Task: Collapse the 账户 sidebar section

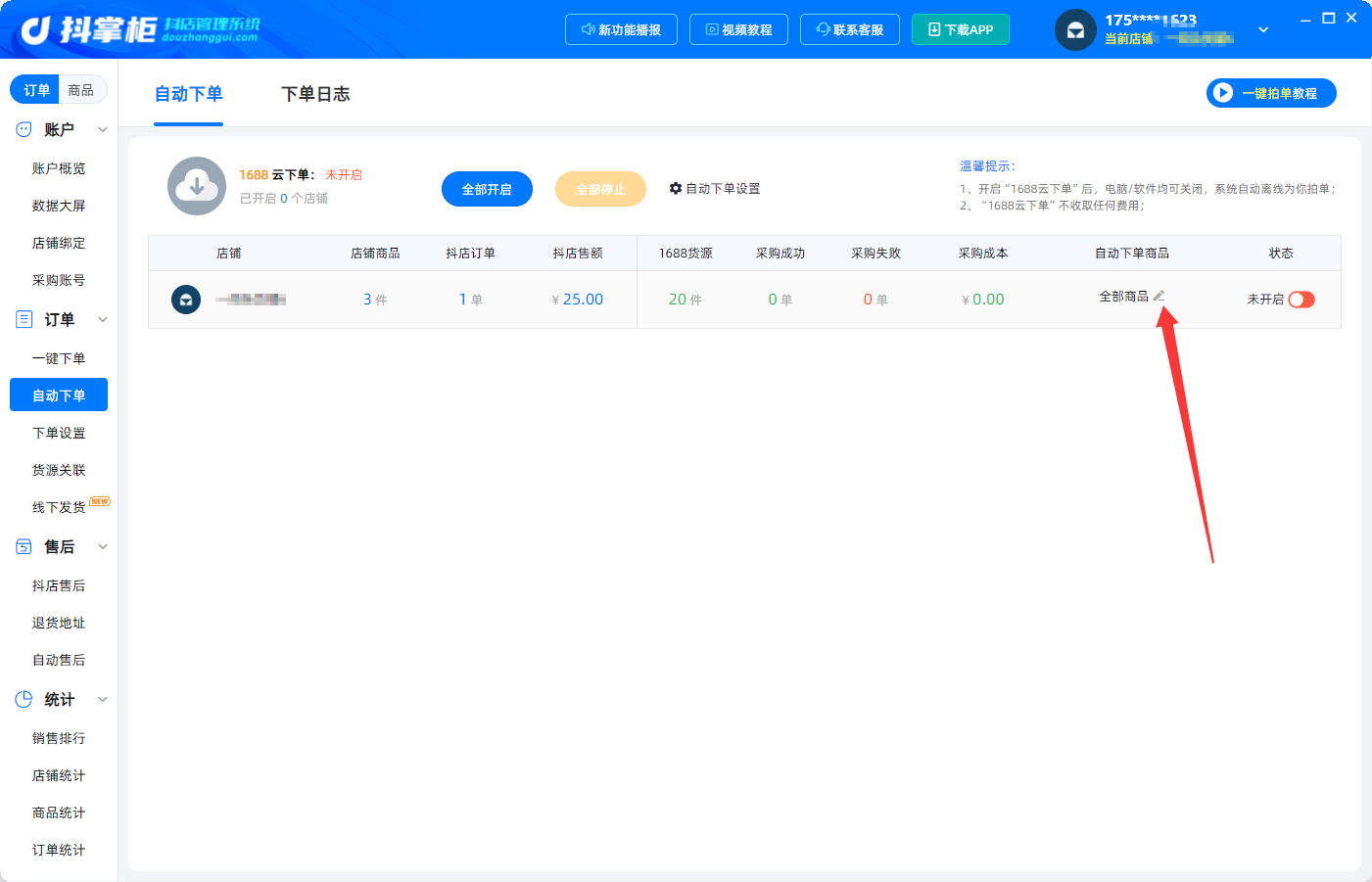Action: click(x=103, y=129)
